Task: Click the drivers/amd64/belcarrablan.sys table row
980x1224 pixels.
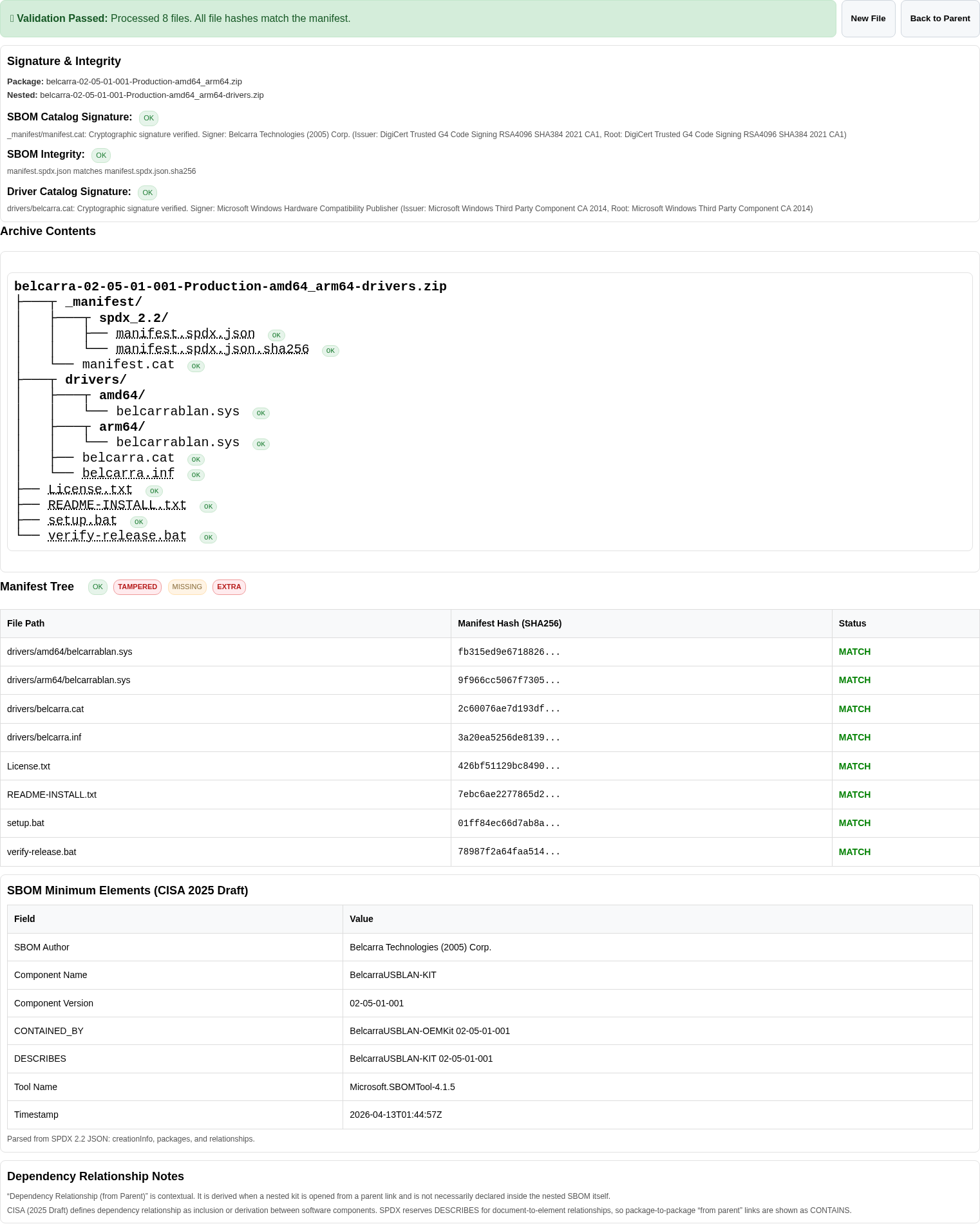Action: click(490, 652)
